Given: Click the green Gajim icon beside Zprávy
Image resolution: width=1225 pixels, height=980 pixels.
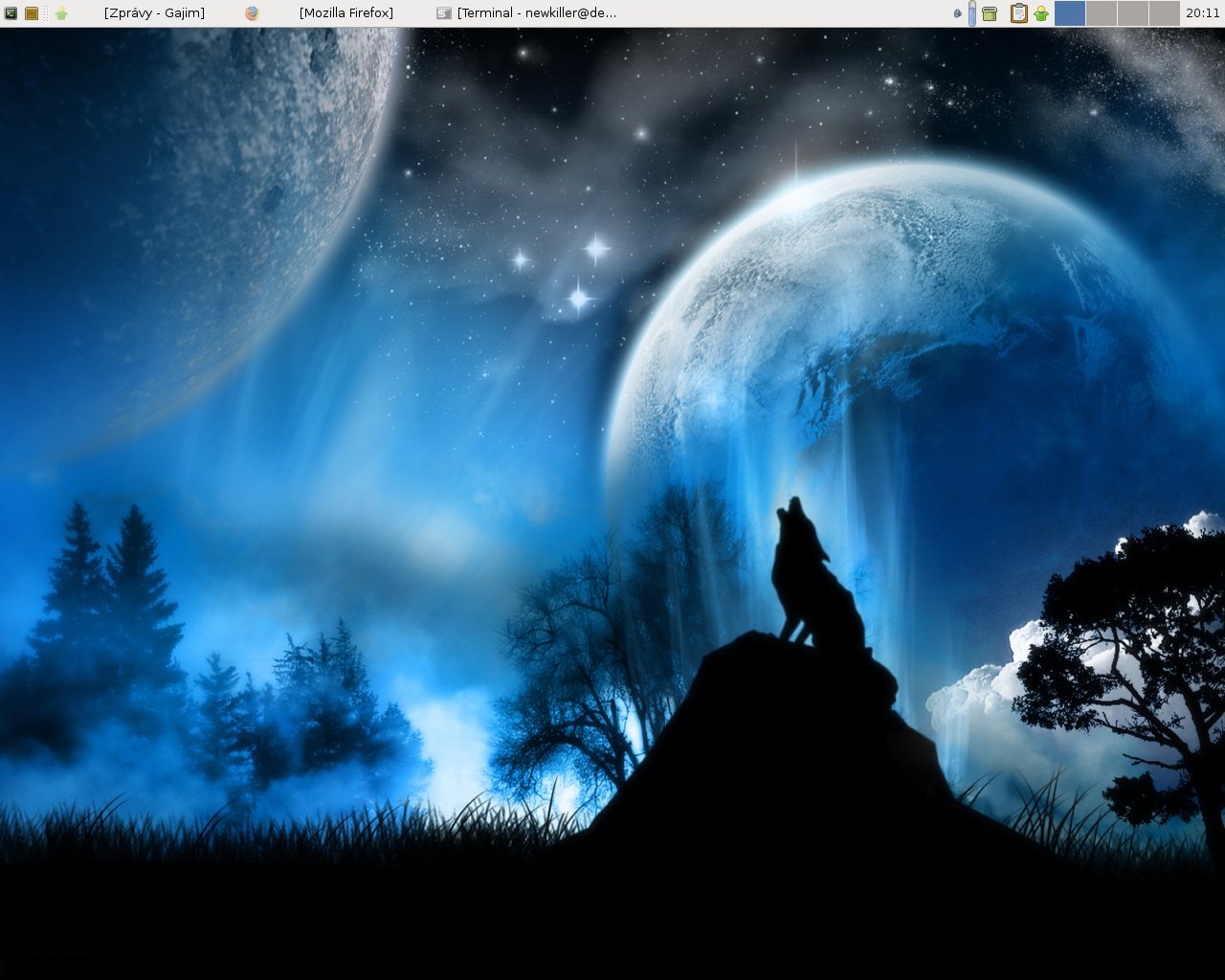Looking at the screenshot, I should point(61,13).
